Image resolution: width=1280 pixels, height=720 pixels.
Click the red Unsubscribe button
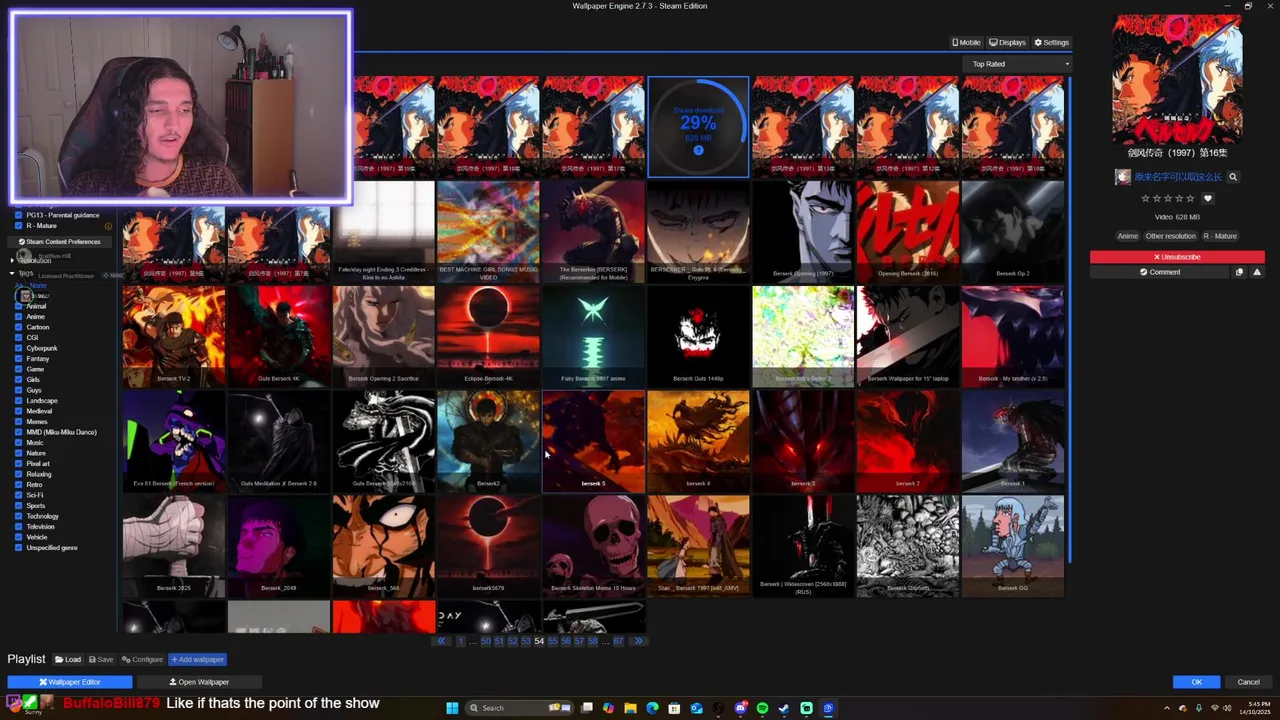pos(1177,257)
